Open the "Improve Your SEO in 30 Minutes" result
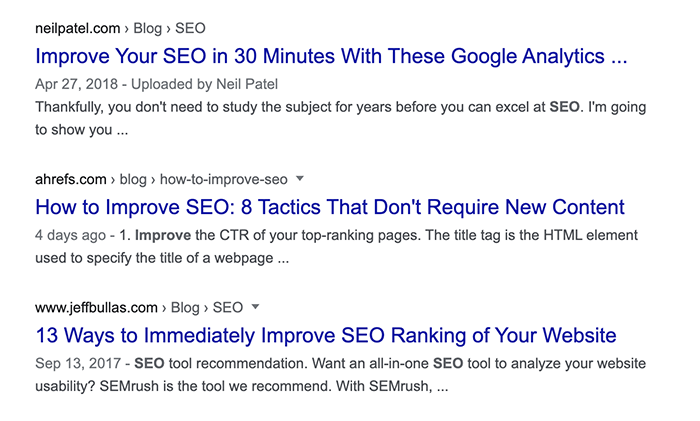This screenshot has width=700, height=421. coord(331,56)
